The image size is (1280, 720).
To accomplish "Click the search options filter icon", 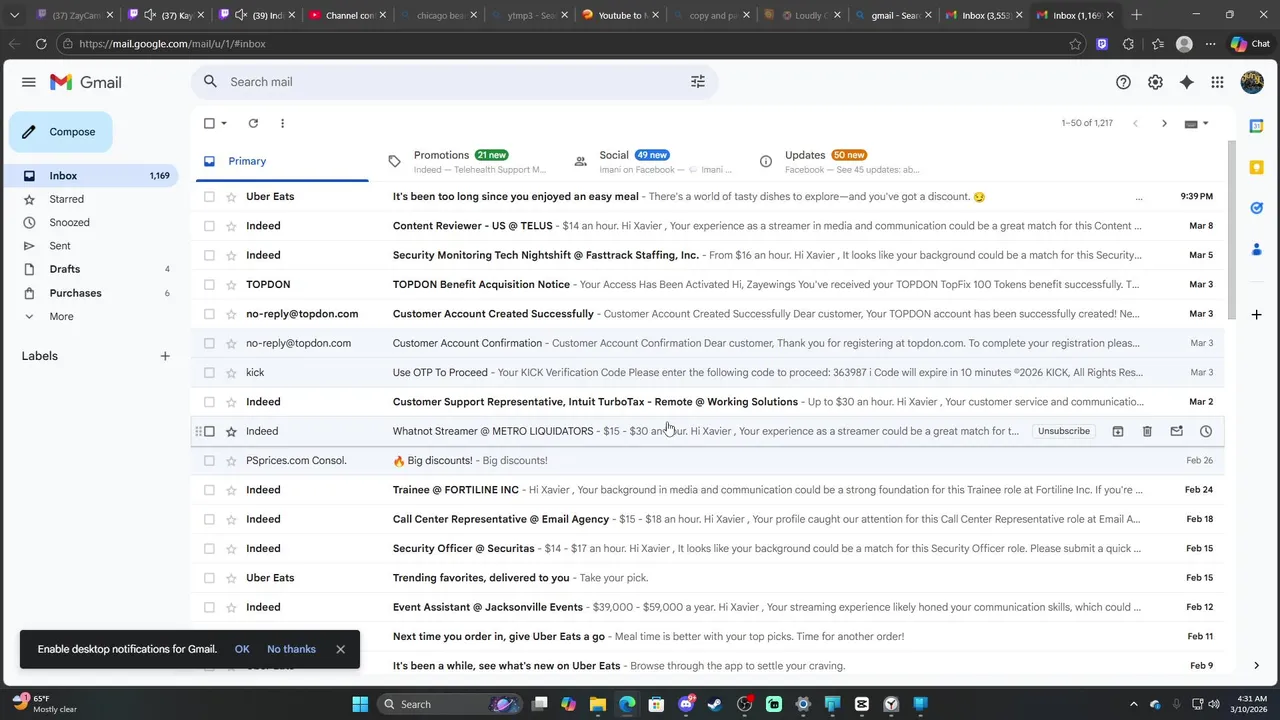I will pos(698,82).
